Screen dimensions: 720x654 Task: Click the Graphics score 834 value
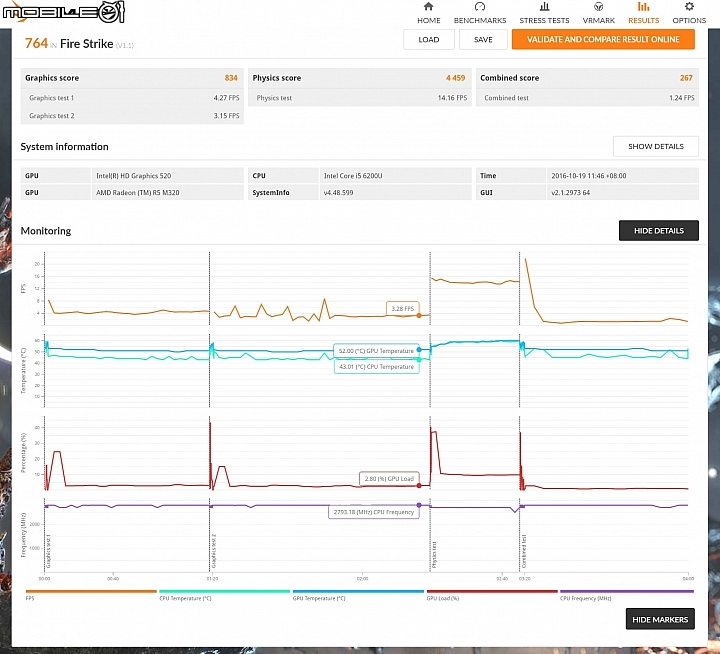pos(231,78)
